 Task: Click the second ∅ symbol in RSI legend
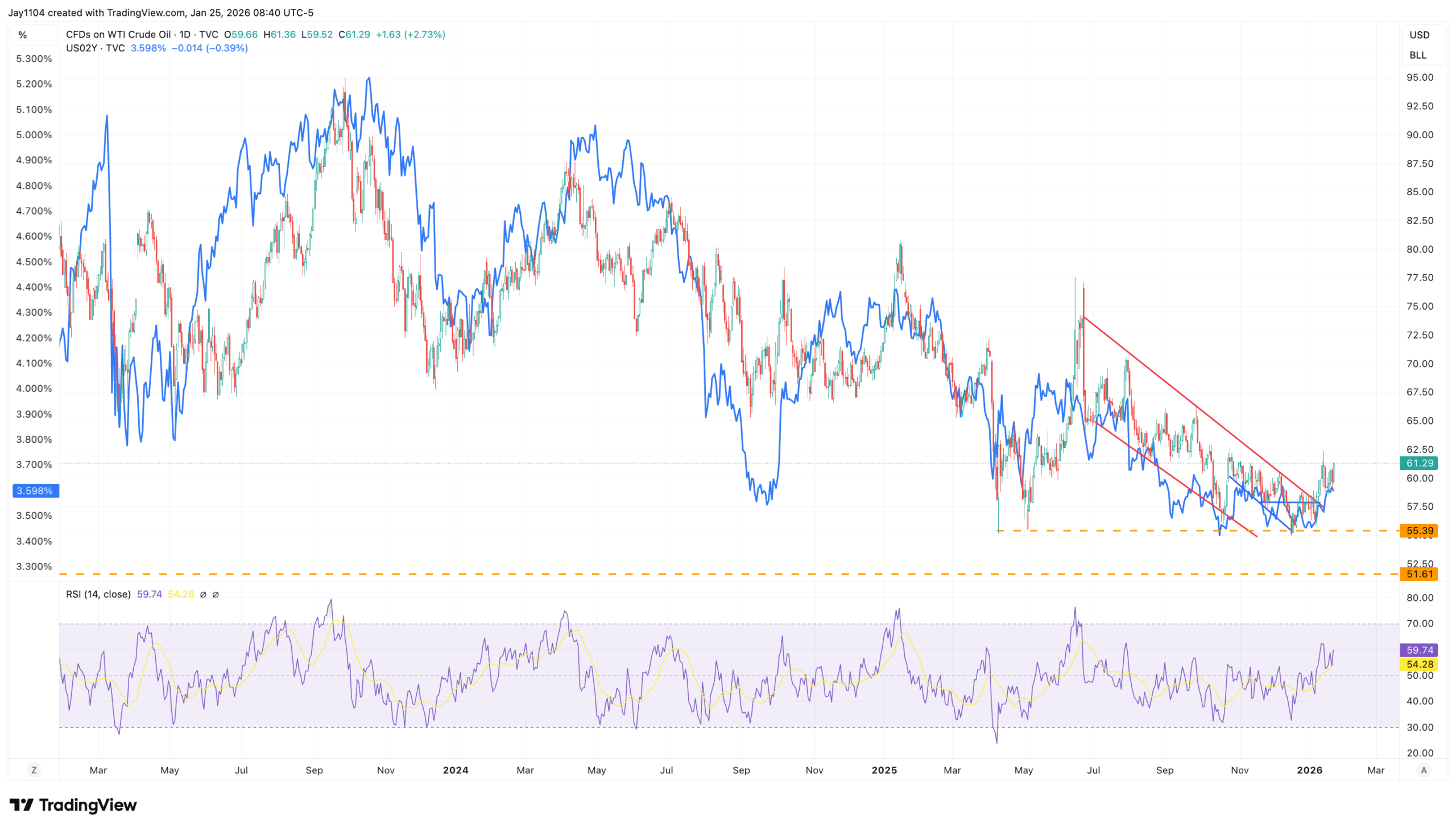[x=216, y=595]
